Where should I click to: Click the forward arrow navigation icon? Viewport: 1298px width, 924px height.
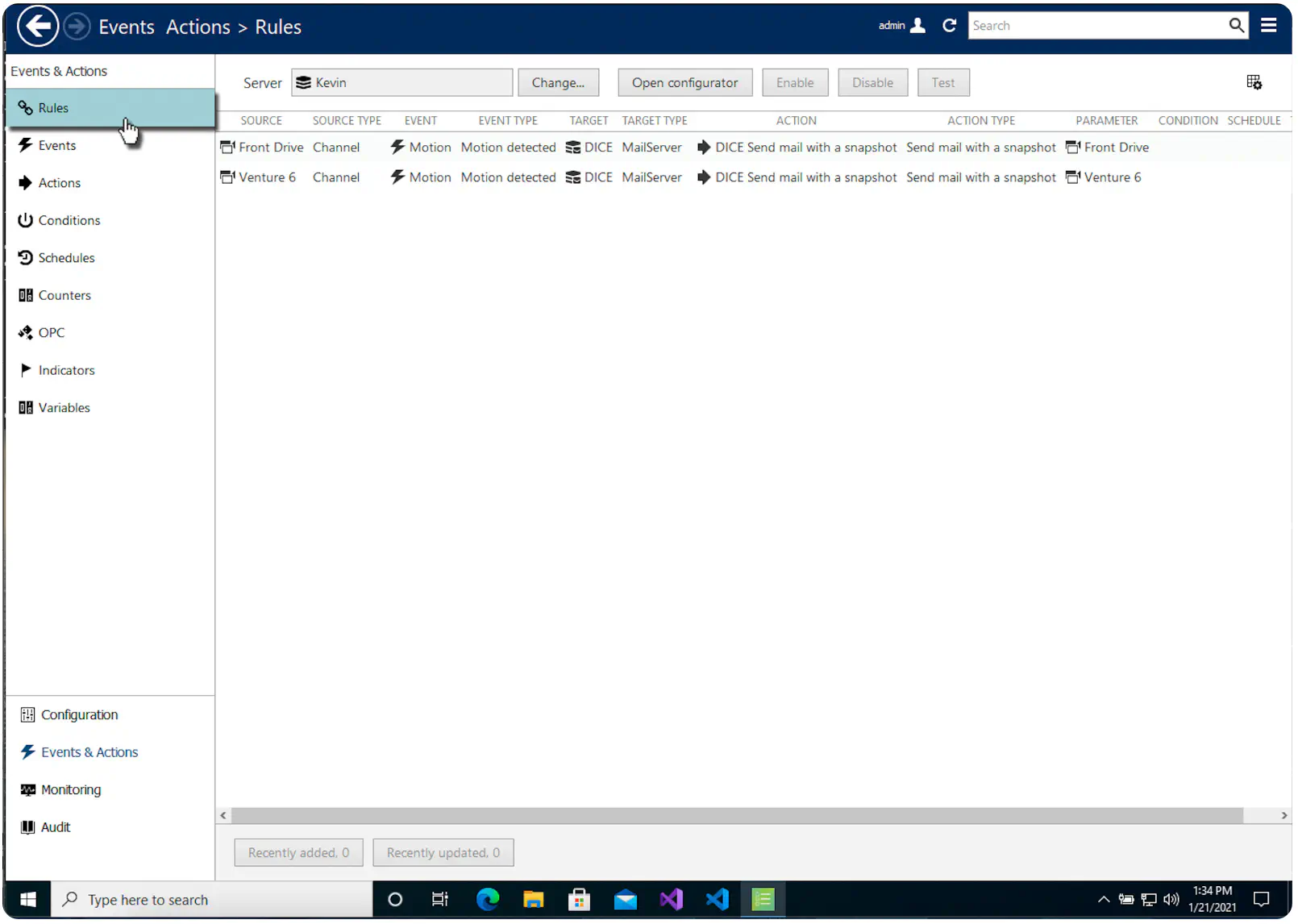point(77,27)
